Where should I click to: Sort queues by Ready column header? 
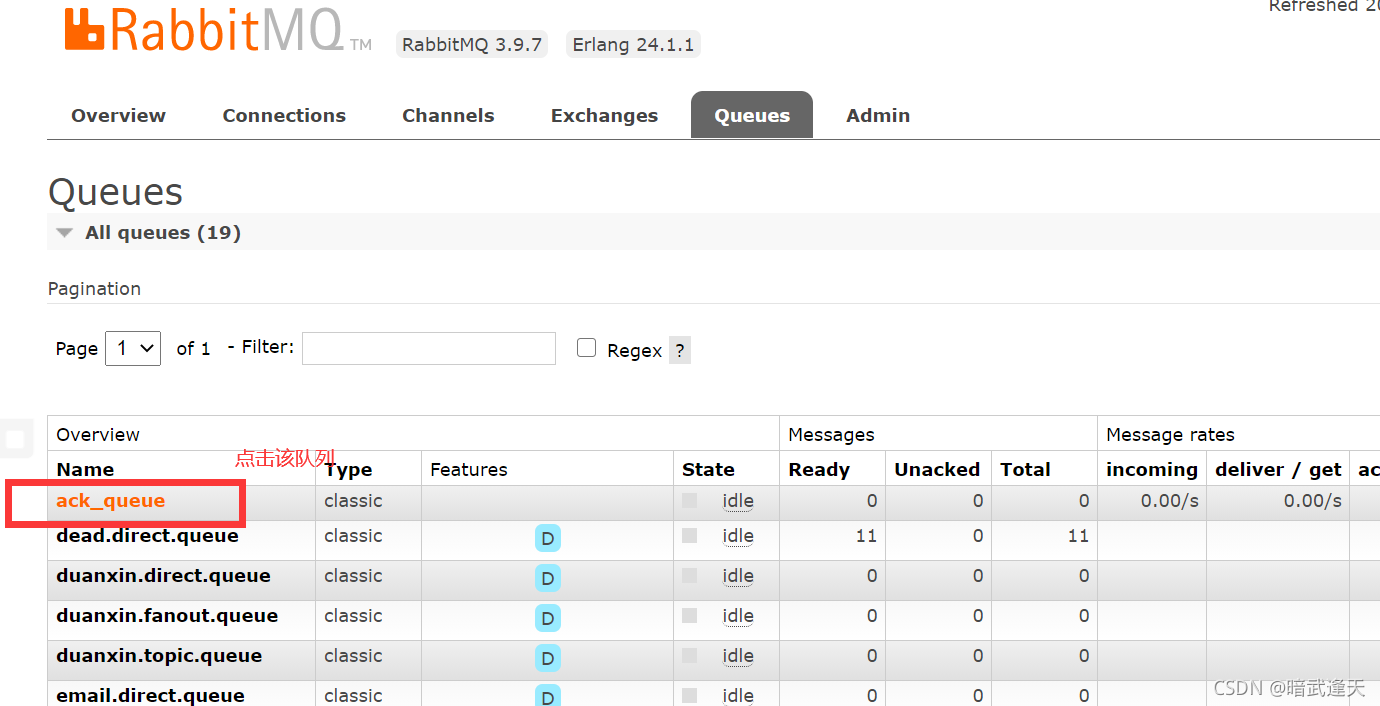819,469
